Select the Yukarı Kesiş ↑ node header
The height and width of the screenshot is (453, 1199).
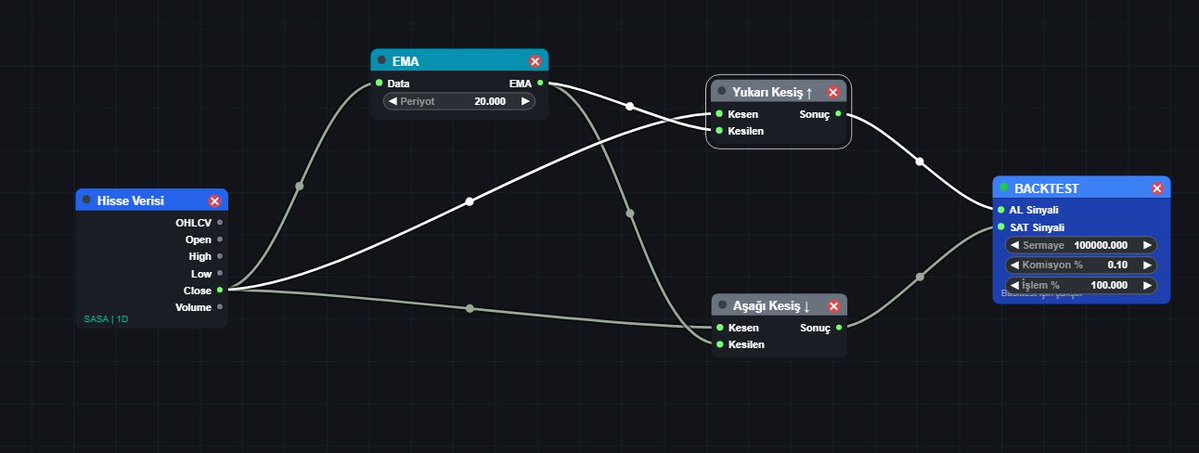click(778, 92)
